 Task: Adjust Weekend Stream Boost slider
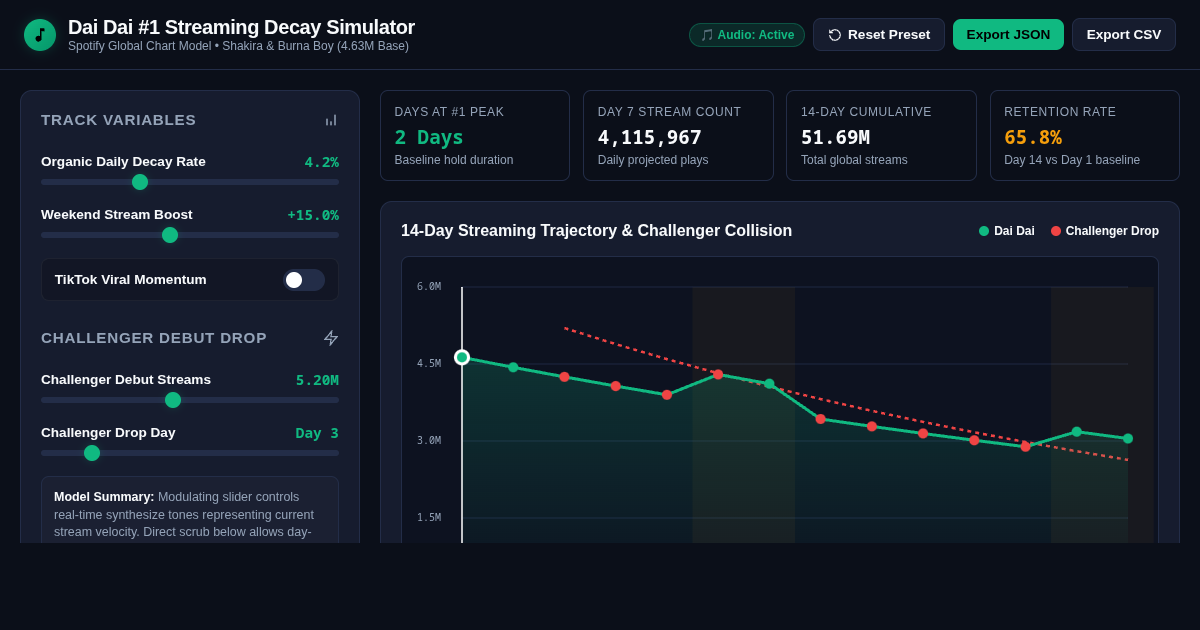[190, 235]
